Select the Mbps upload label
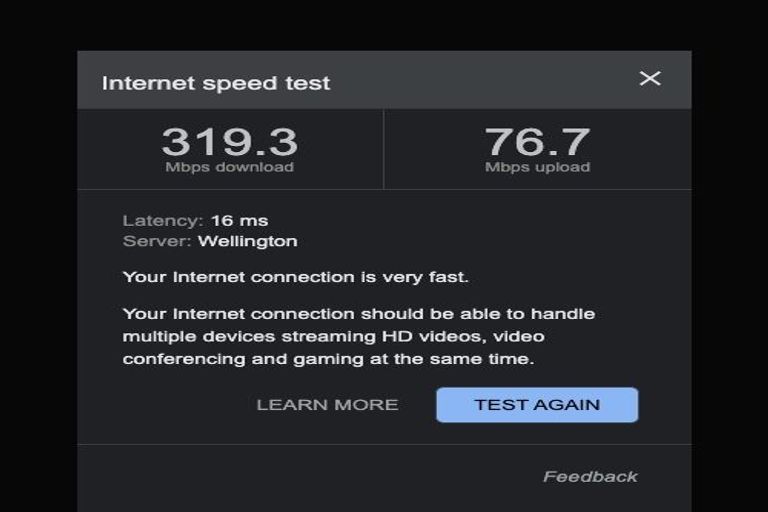The image size is (768, 512). (537, 168)
